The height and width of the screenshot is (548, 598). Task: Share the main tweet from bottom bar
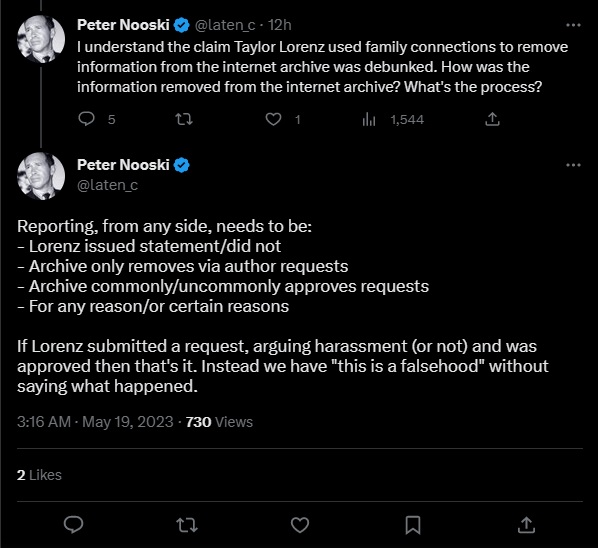coord(526,524)
